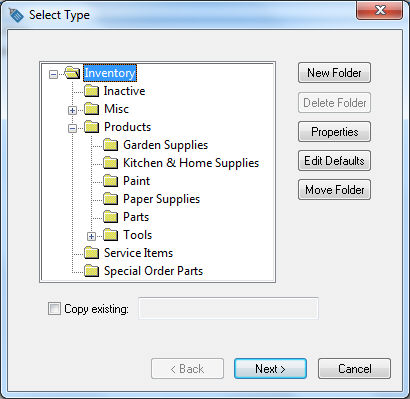This screenshot has height=399, width=410.
Task: Collapse the Inventory root node
Action: click(53, 74)
